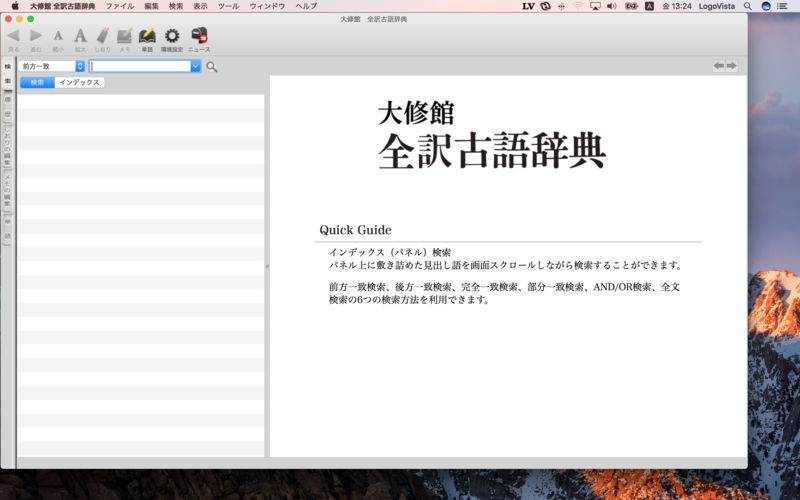Open the メモの編集 vertical side tab
Viewport: 800px width, 500px height.
click(8, 189)
